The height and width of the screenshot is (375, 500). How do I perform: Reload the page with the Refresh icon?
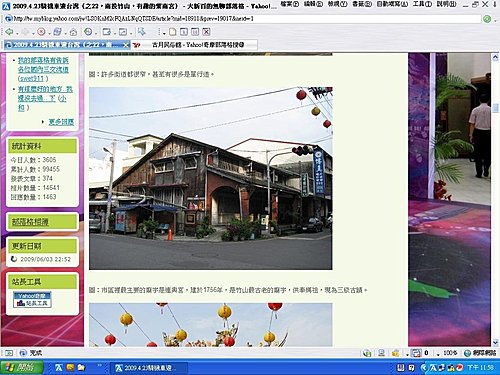click(x=57, y=32)
